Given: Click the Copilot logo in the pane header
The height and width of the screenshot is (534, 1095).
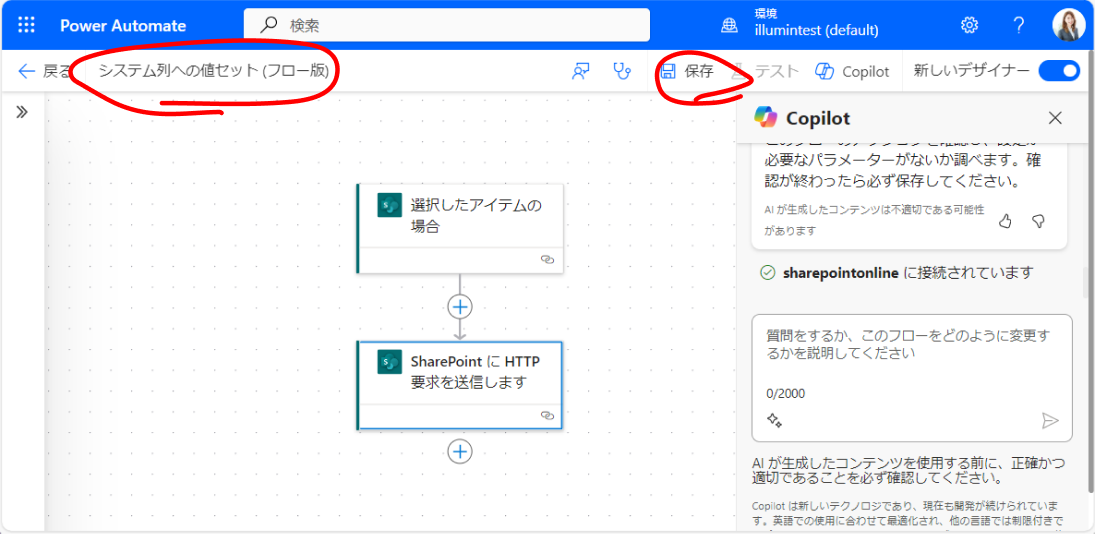Looking at the screenshot, I should pos(765,117).
